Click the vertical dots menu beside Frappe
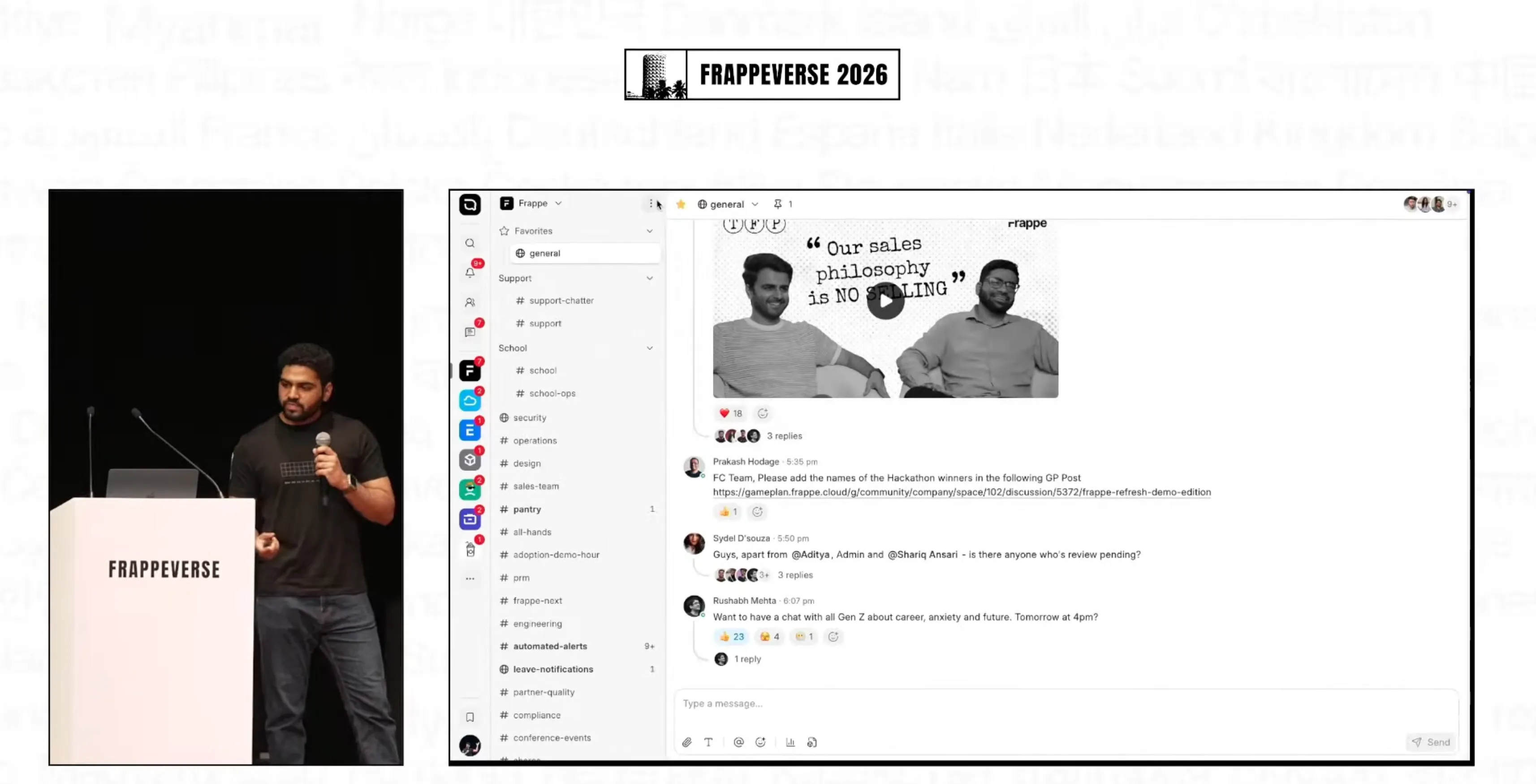Screen dimensions: 1536x784 pyautogui.click(x=651, y=203)
